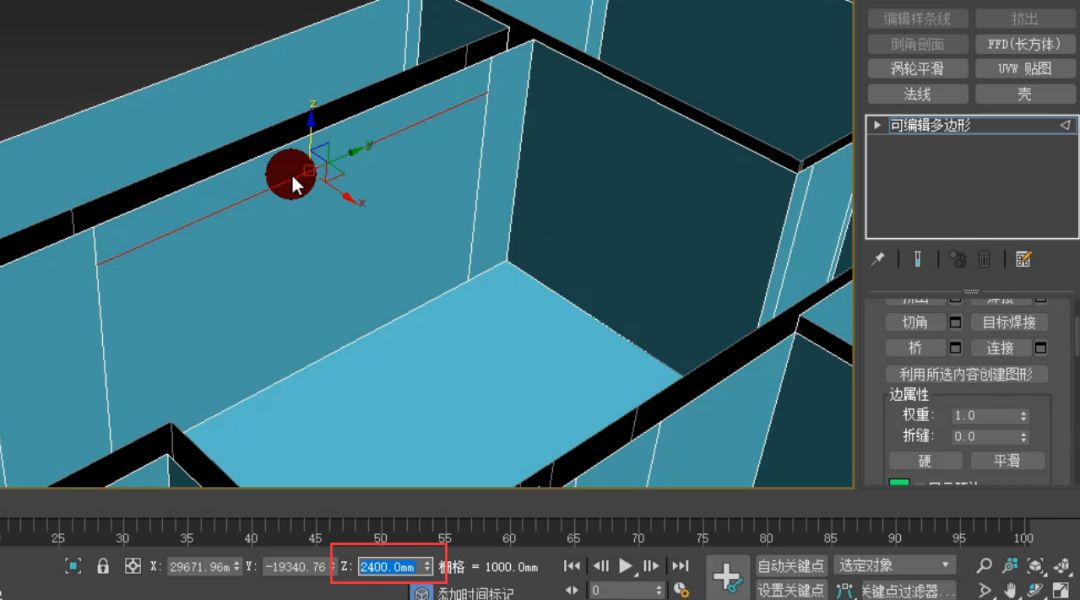This screenshot has width=1080, height=600.
Task: Select the Pan View hand tool
Action: click(1010, 590)
